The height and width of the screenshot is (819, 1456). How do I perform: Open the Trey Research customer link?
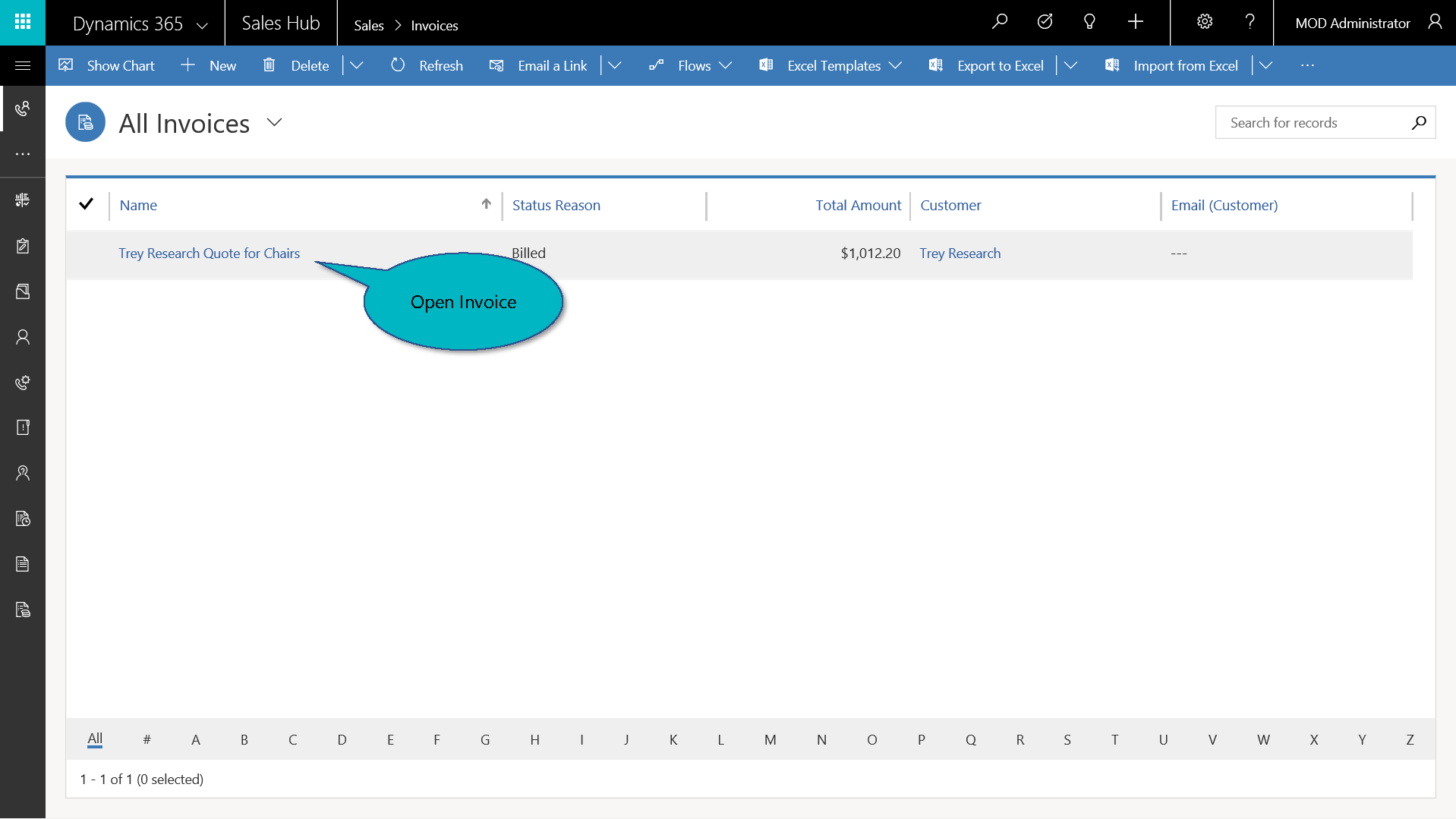(960, 254)
